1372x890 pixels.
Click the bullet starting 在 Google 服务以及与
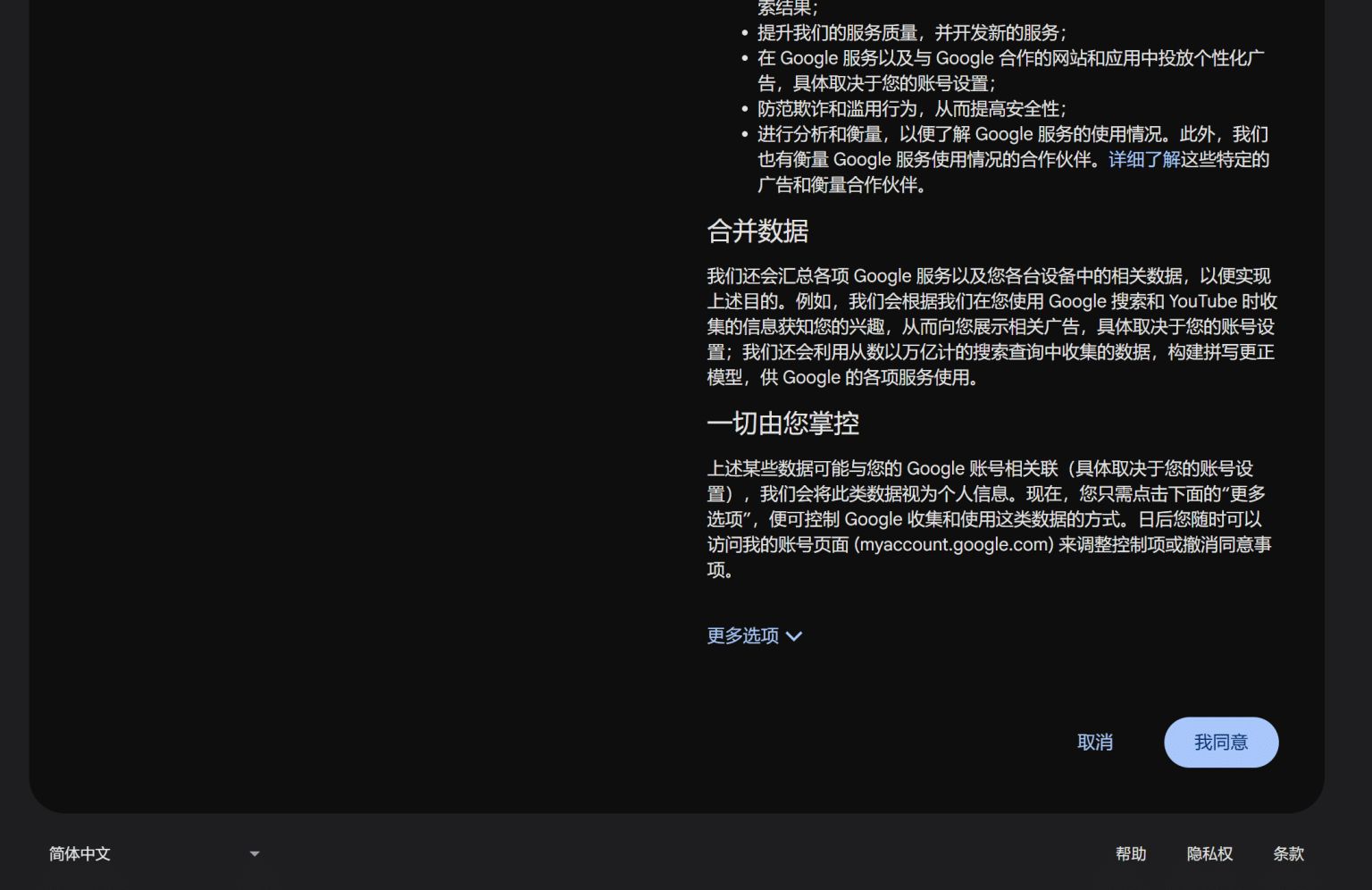coord(1011,71)
